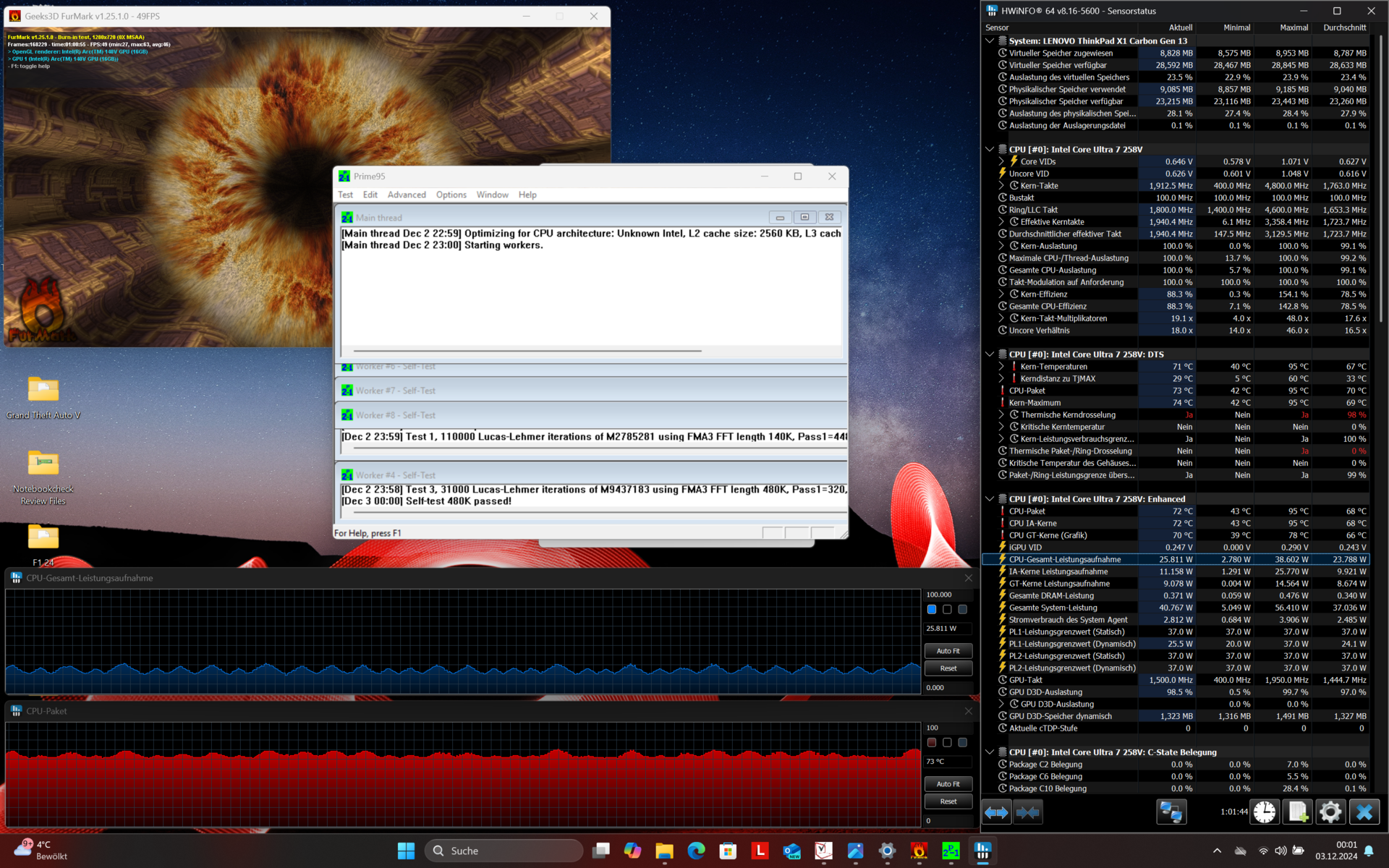This screenshot has width=1389, height=868.
Task: Open the Prime95 Advanced menu
Action: [407, 195]
